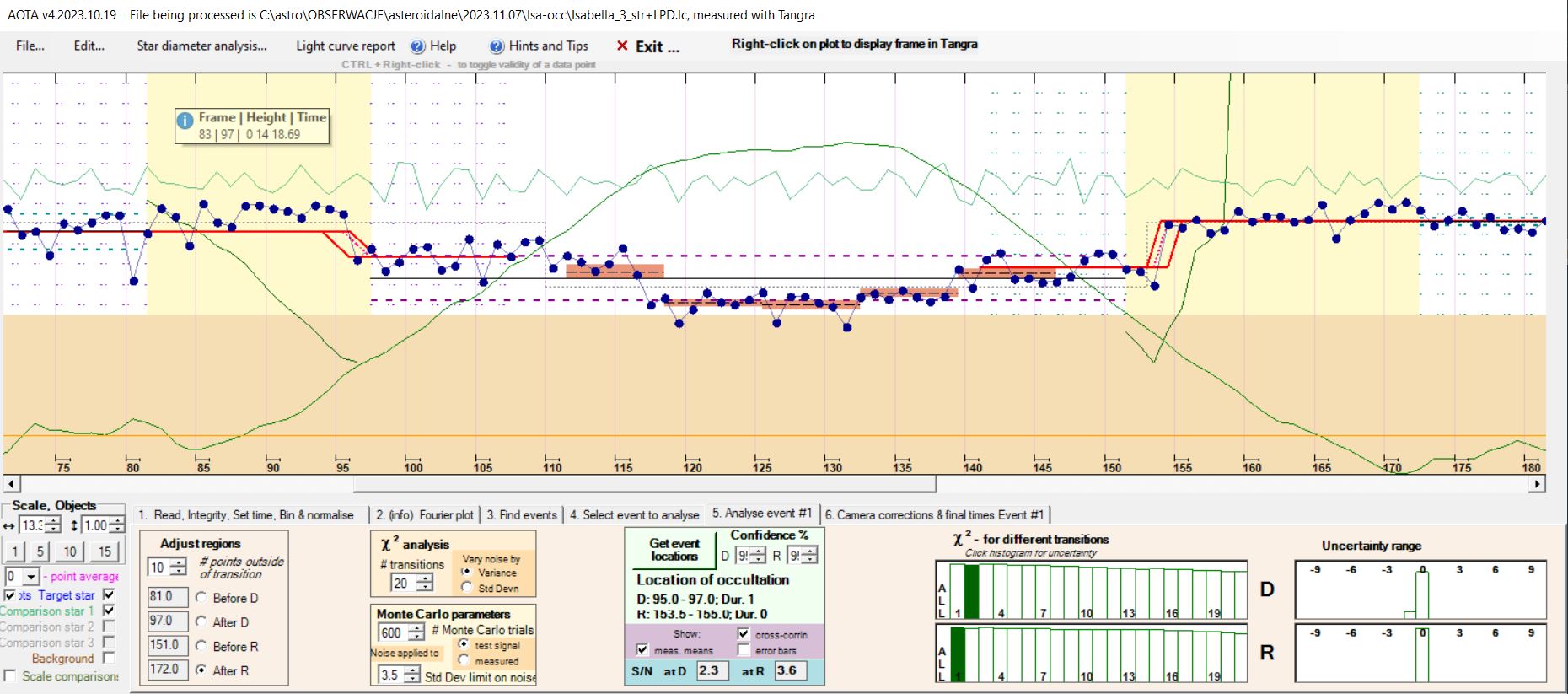Image resolution: width=1568 pixels, height=694 pixels.
Task: Select the measured radio button
Action: (x=464, y=660)
